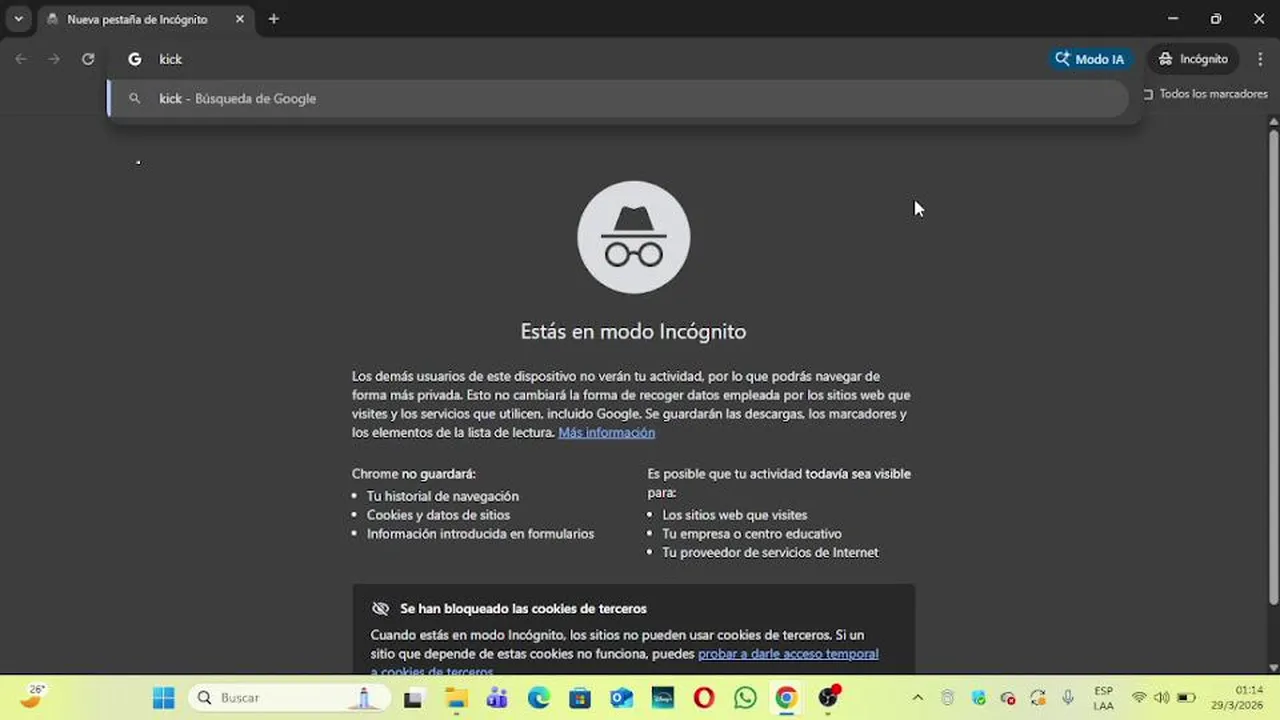The width and height of the screenshot is (1280, 720).
Task: Open the weather widget showing 26°
Action: pyautogui.click(x=33, y=696)
